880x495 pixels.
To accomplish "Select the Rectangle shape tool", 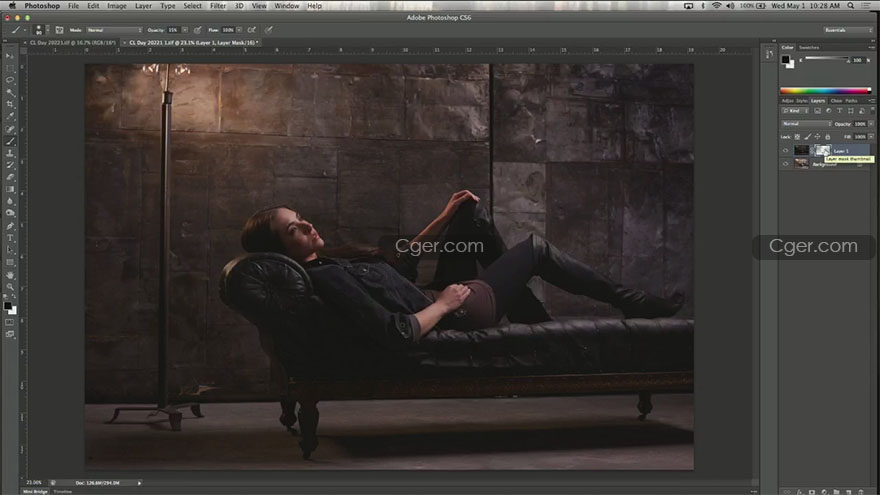I will coord(10,263).
